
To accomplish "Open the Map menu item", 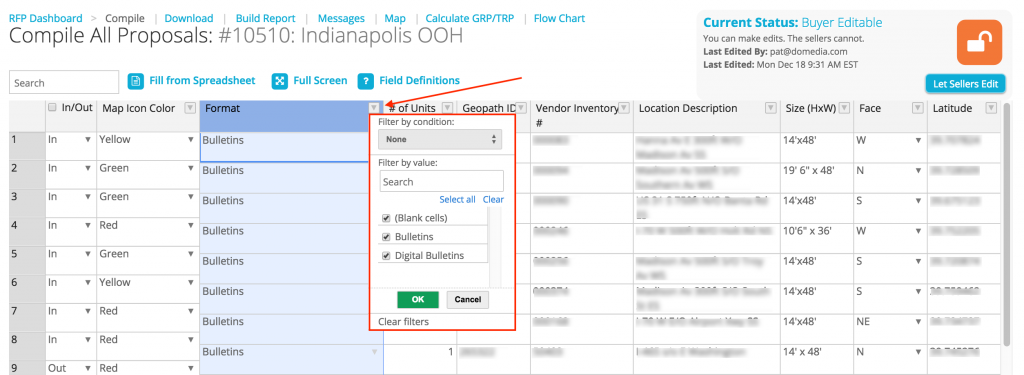I will (395, 18).
